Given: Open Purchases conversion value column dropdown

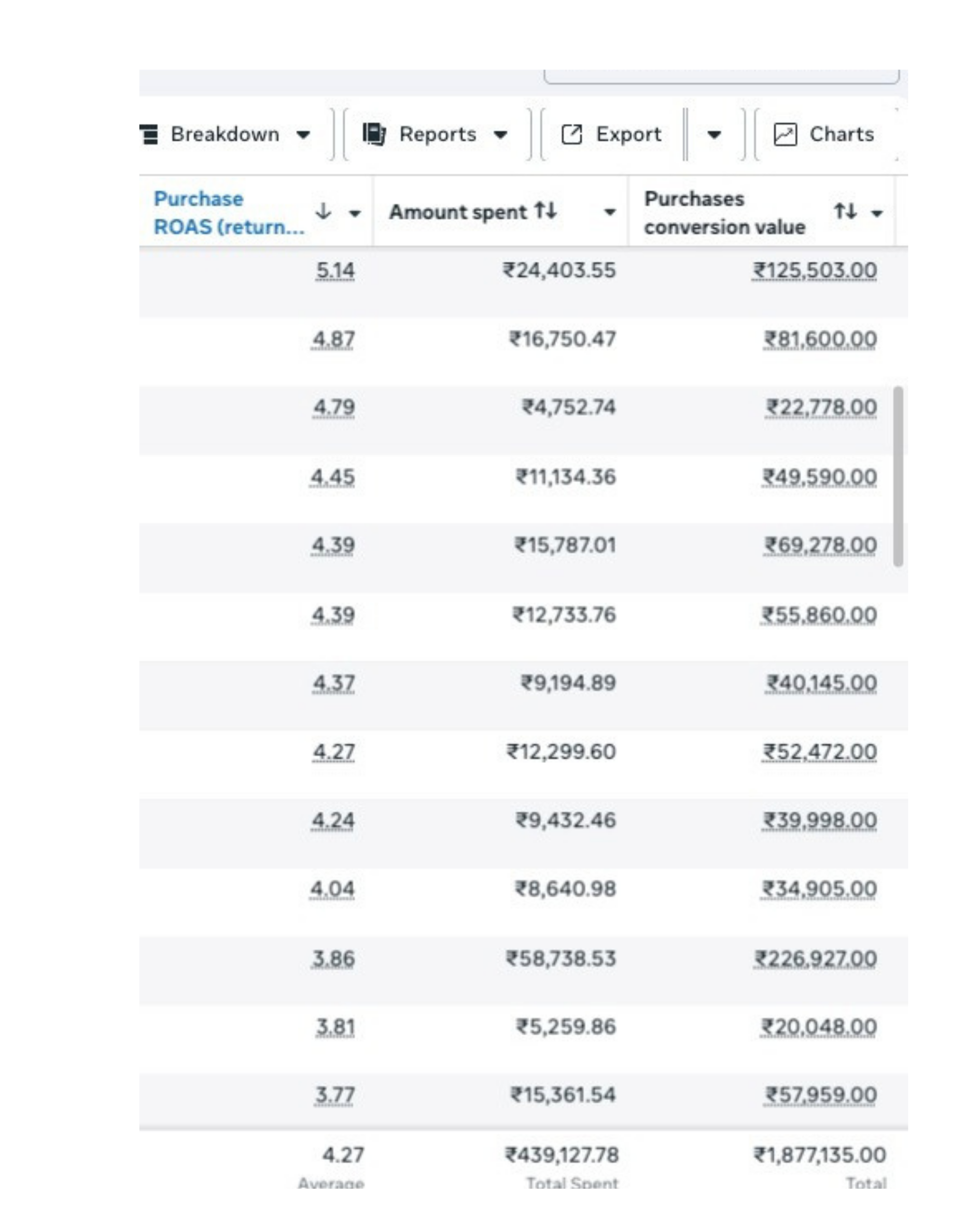Looking at the screenshot, I should point(877,213).
